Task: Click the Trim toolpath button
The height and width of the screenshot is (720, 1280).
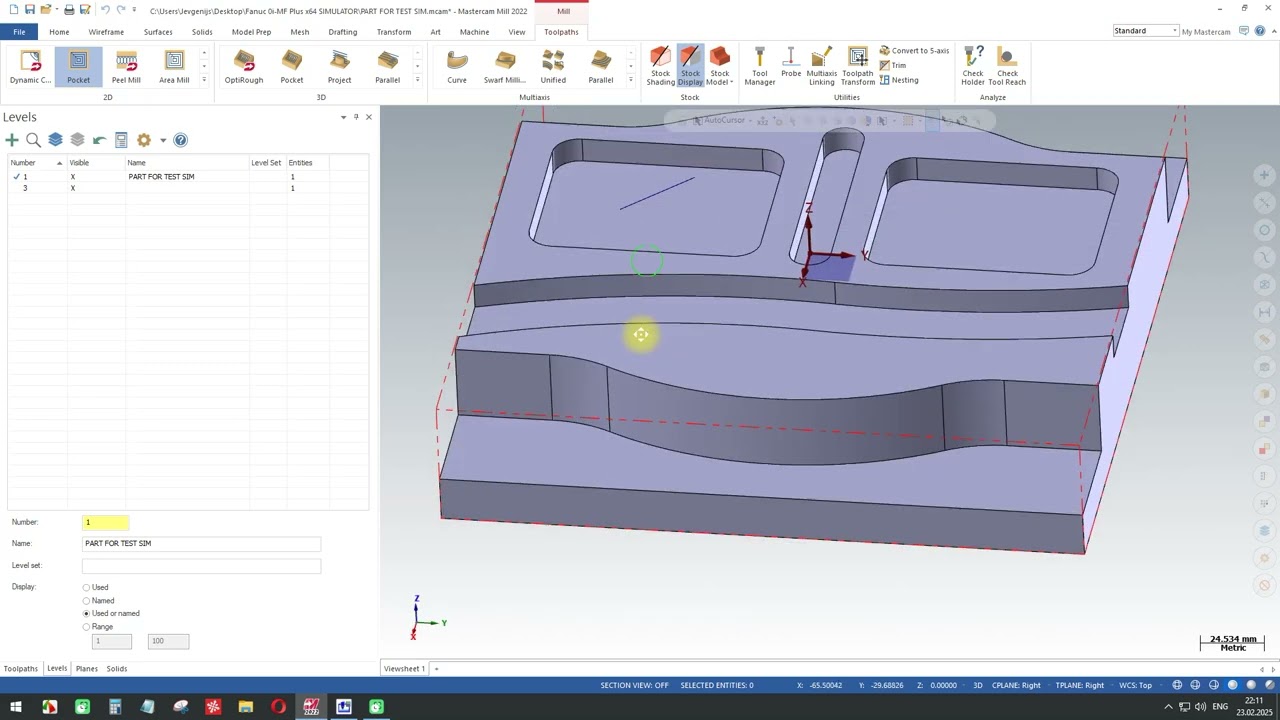Action: point(892,65)
